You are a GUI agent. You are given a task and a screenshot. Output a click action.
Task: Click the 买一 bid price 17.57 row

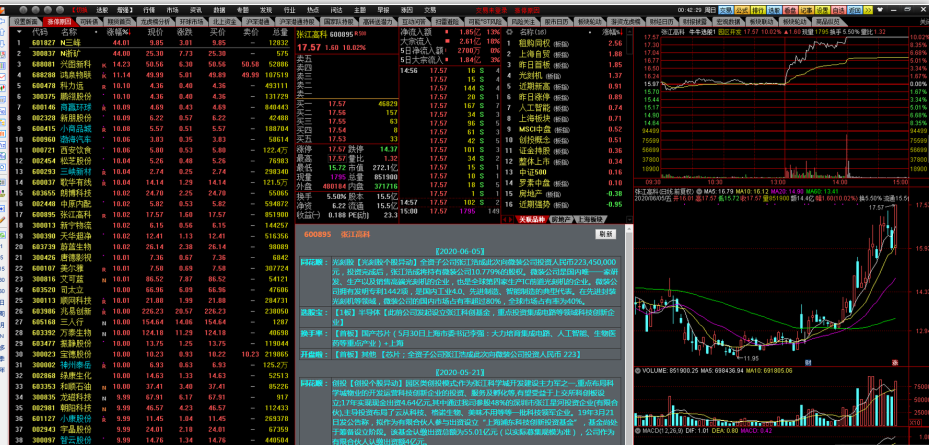[x=347, y=103]
